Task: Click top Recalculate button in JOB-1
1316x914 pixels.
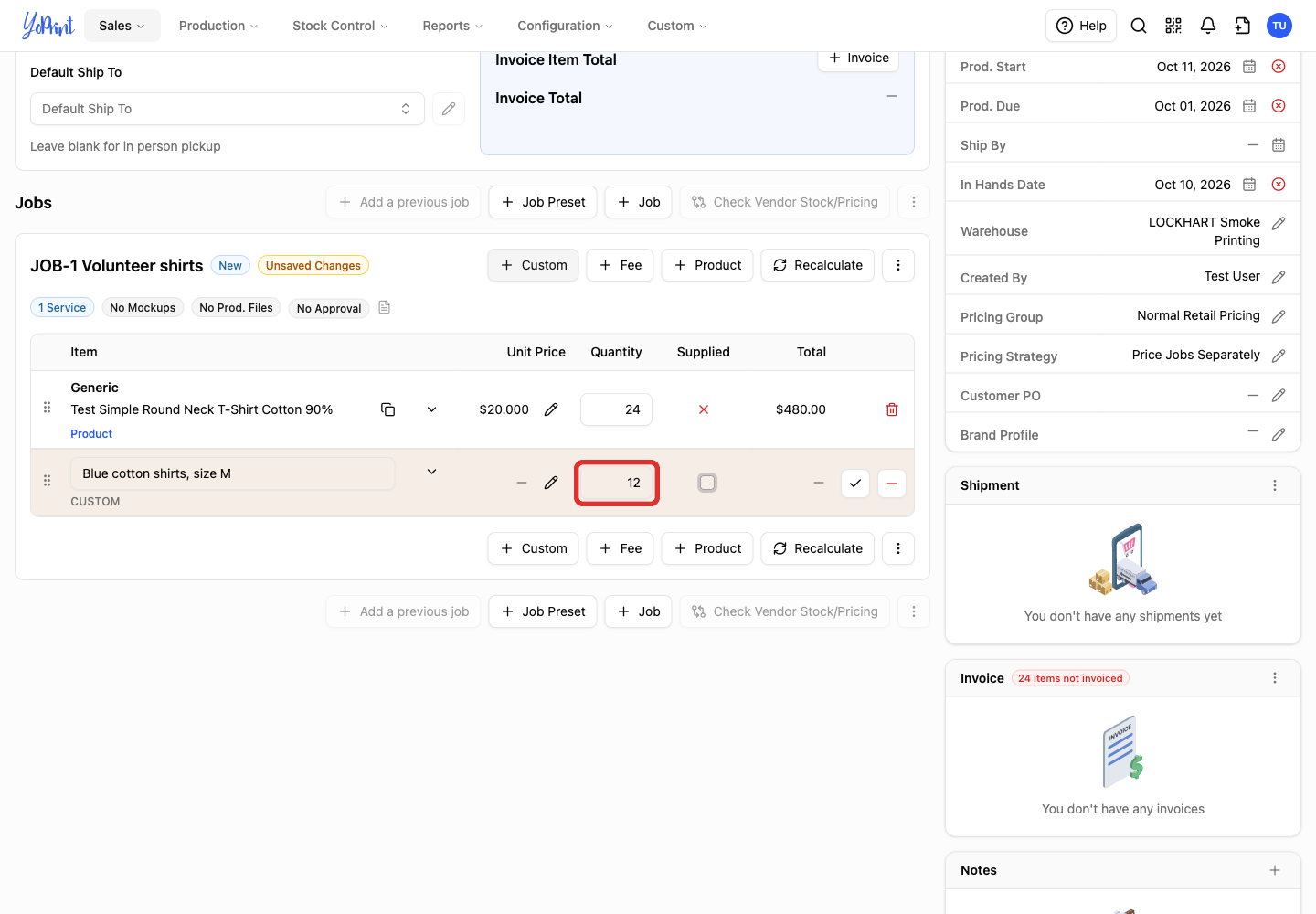Action: (x=818, y=265)
